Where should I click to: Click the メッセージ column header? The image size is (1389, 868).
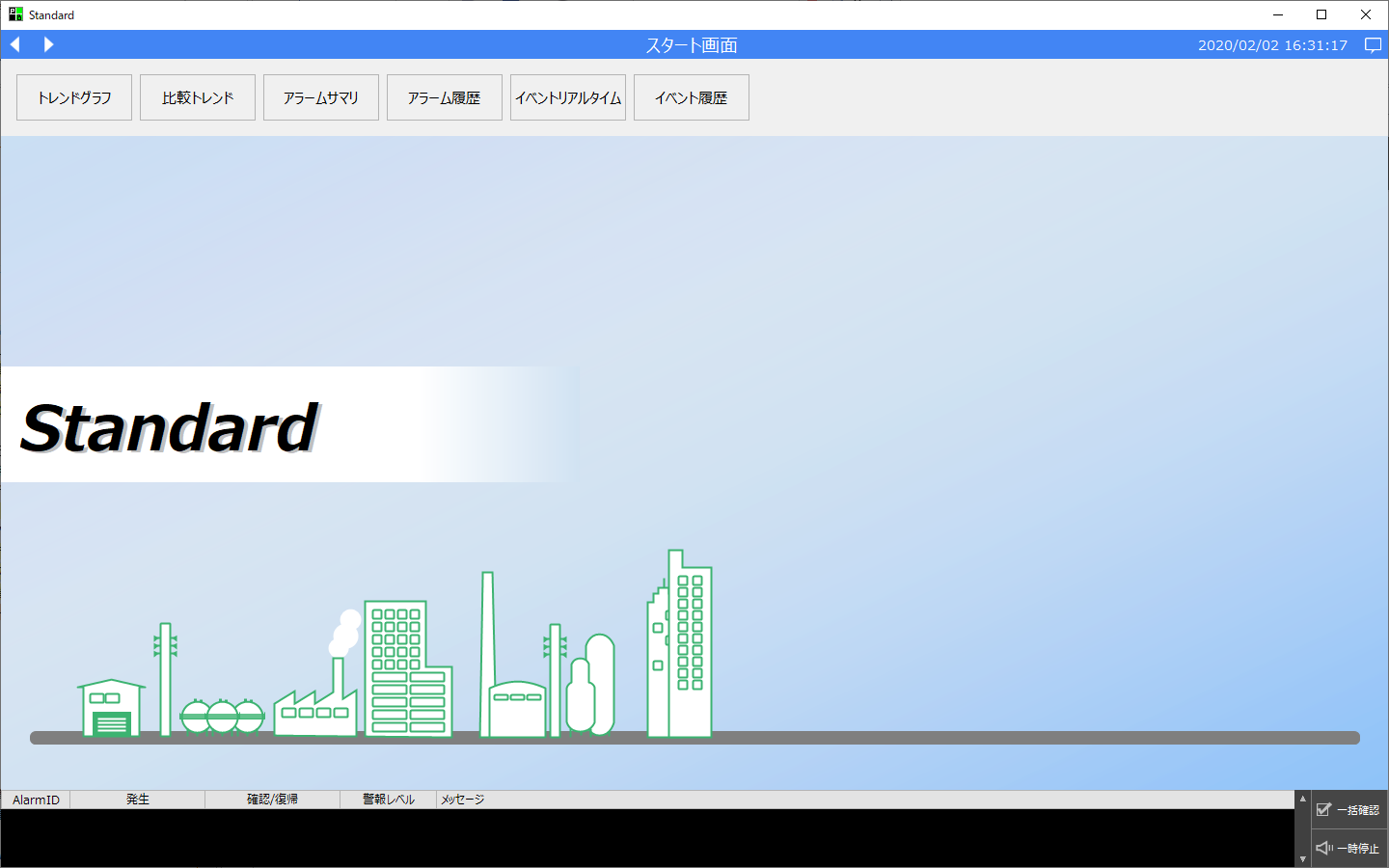463,800
